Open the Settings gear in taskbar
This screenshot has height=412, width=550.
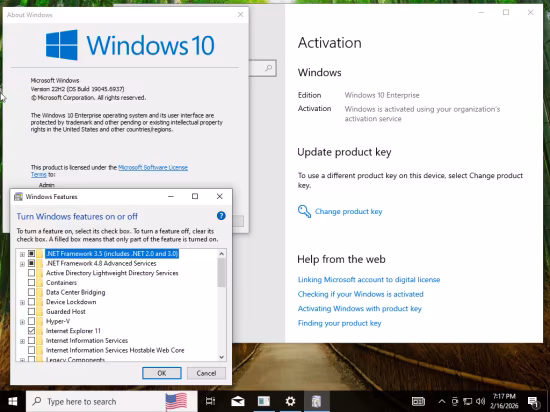tap(290, 401)
